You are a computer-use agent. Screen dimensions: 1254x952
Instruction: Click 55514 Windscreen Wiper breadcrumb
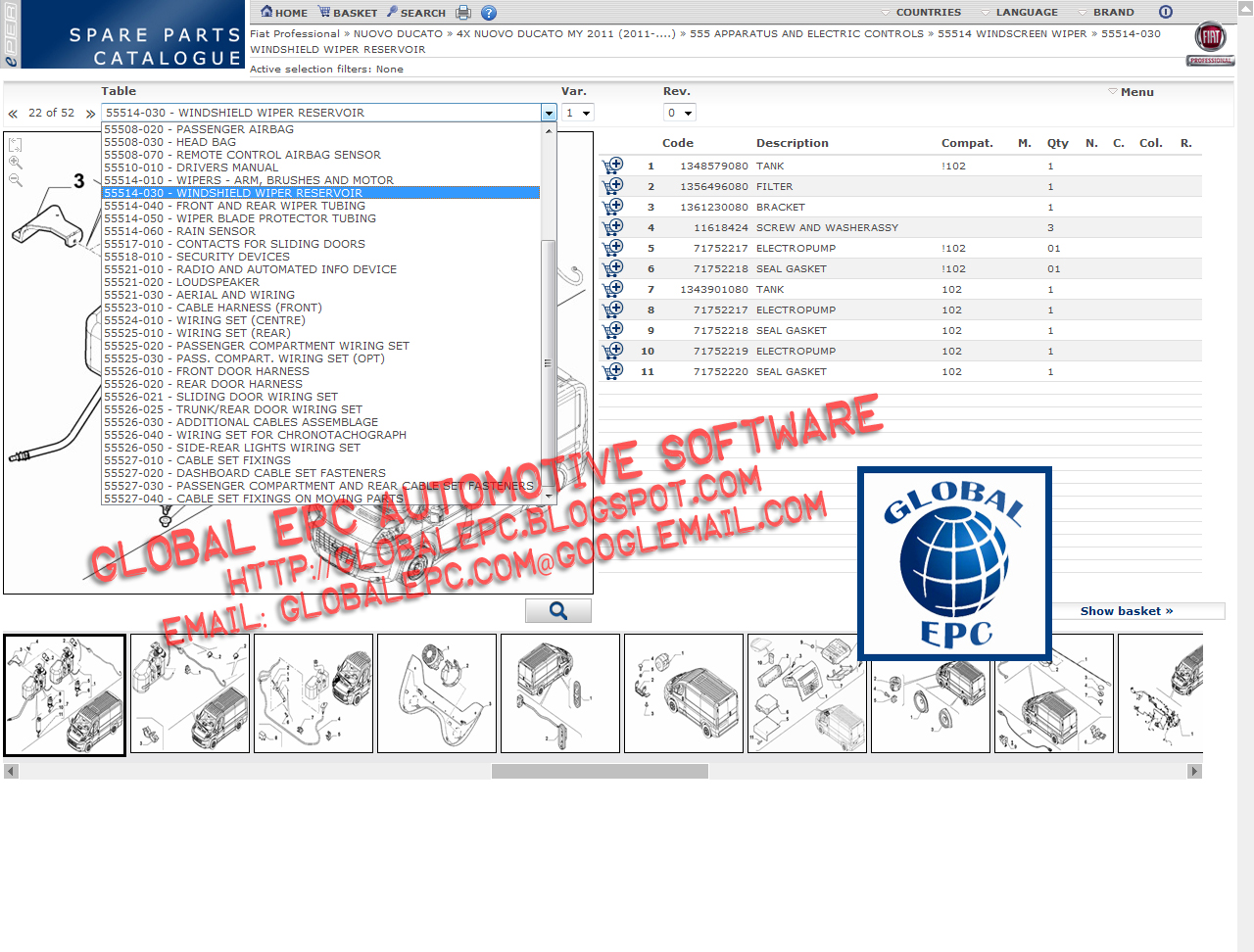[x=1012, y=33]
